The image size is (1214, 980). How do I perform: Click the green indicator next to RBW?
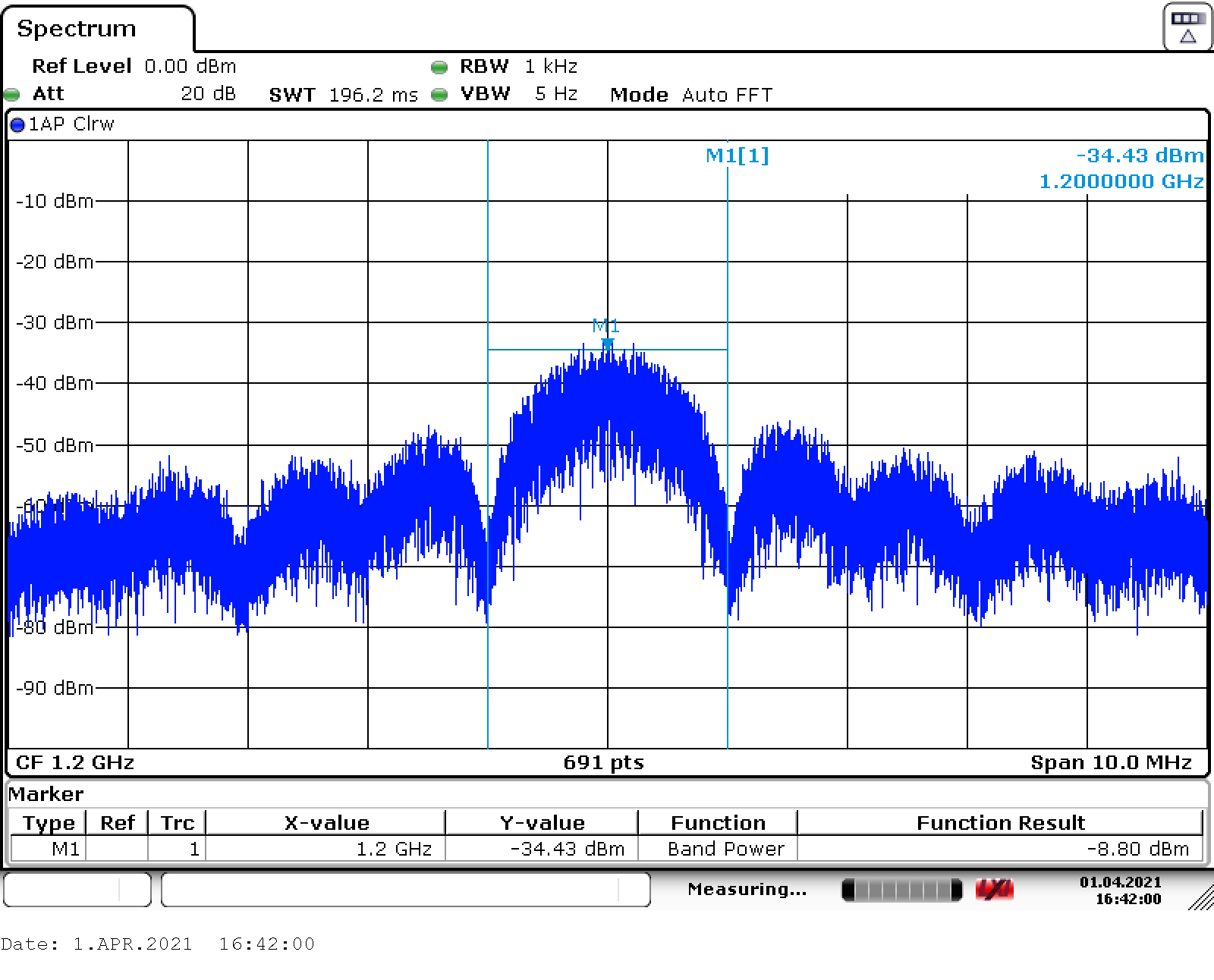[x=439, y=68]
